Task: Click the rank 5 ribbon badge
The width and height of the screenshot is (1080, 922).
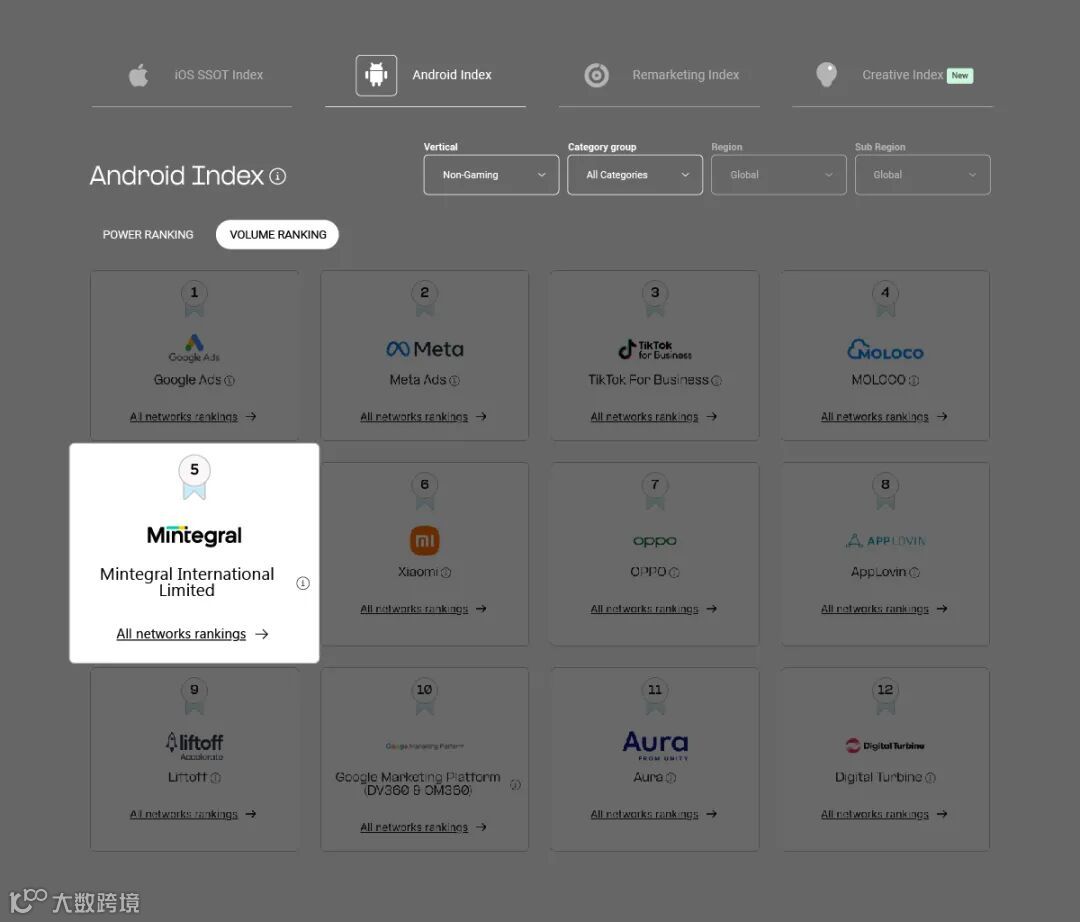Action: coord(194,476)
